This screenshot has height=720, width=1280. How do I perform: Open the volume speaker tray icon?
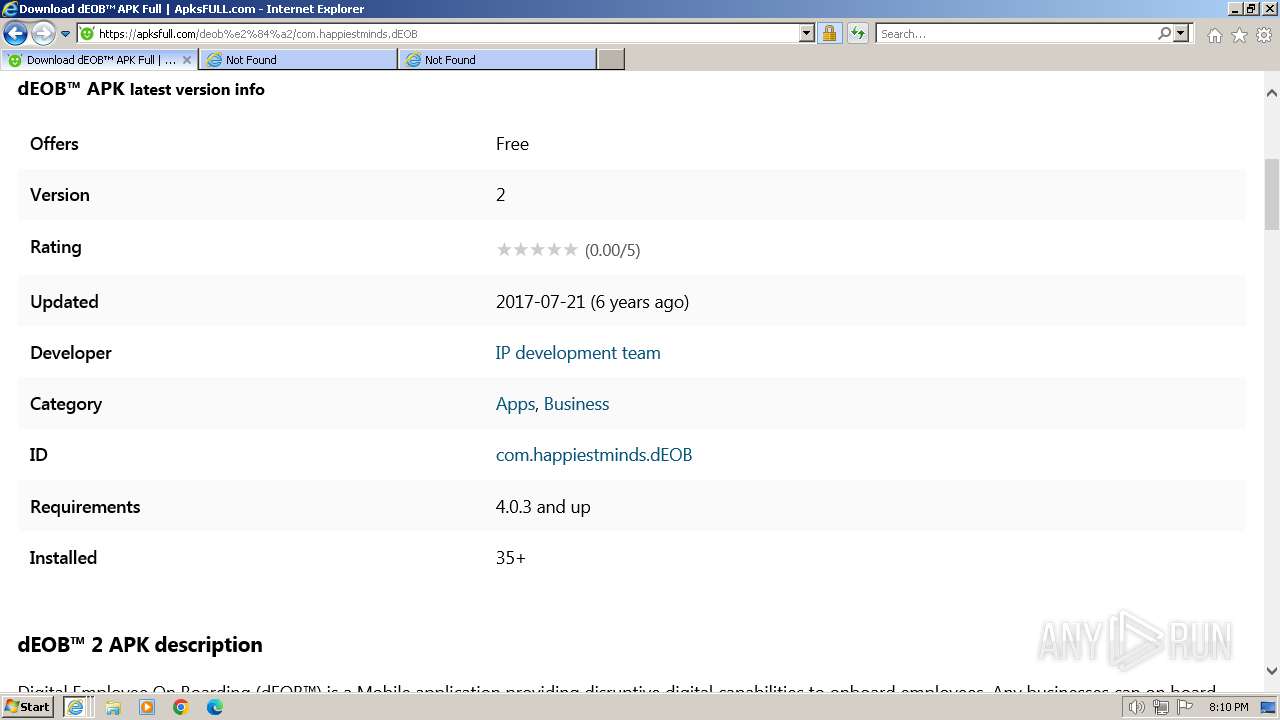1137,707
